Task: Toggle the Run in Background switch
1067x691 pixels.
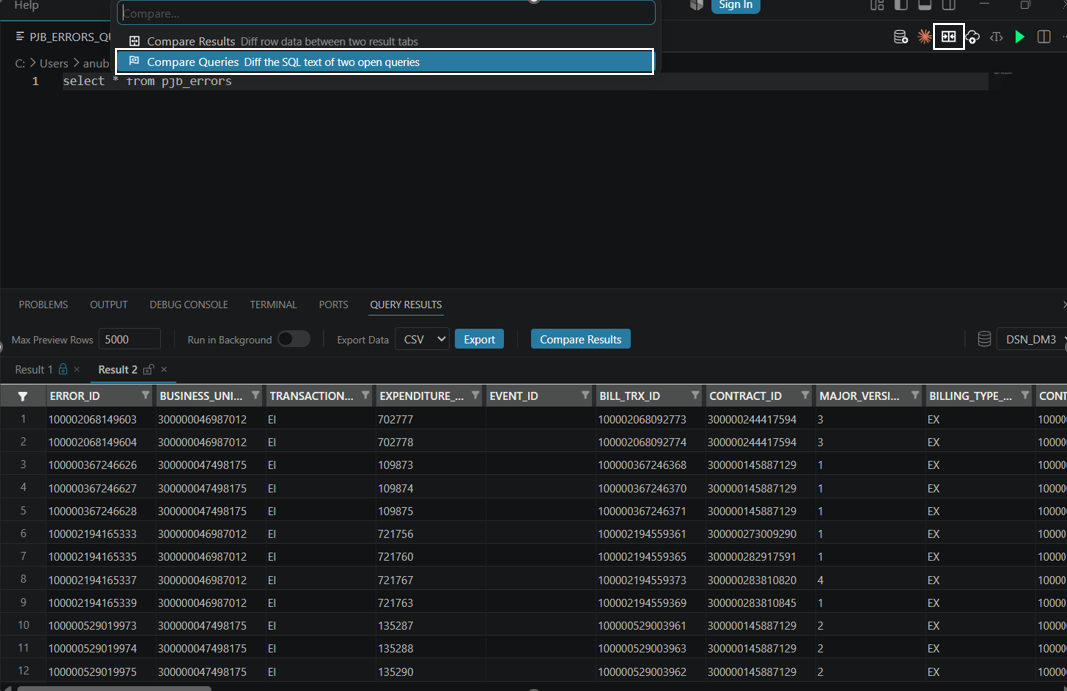Action: pos(294,339)
